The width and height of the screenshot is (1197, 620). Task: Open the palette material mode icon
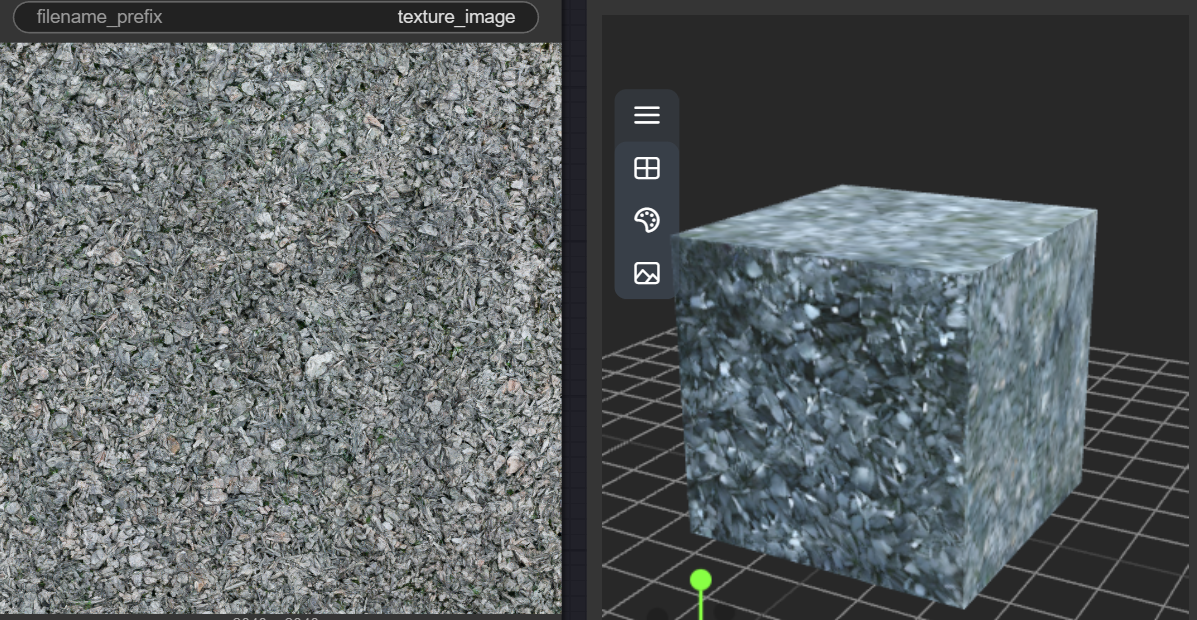647,220
